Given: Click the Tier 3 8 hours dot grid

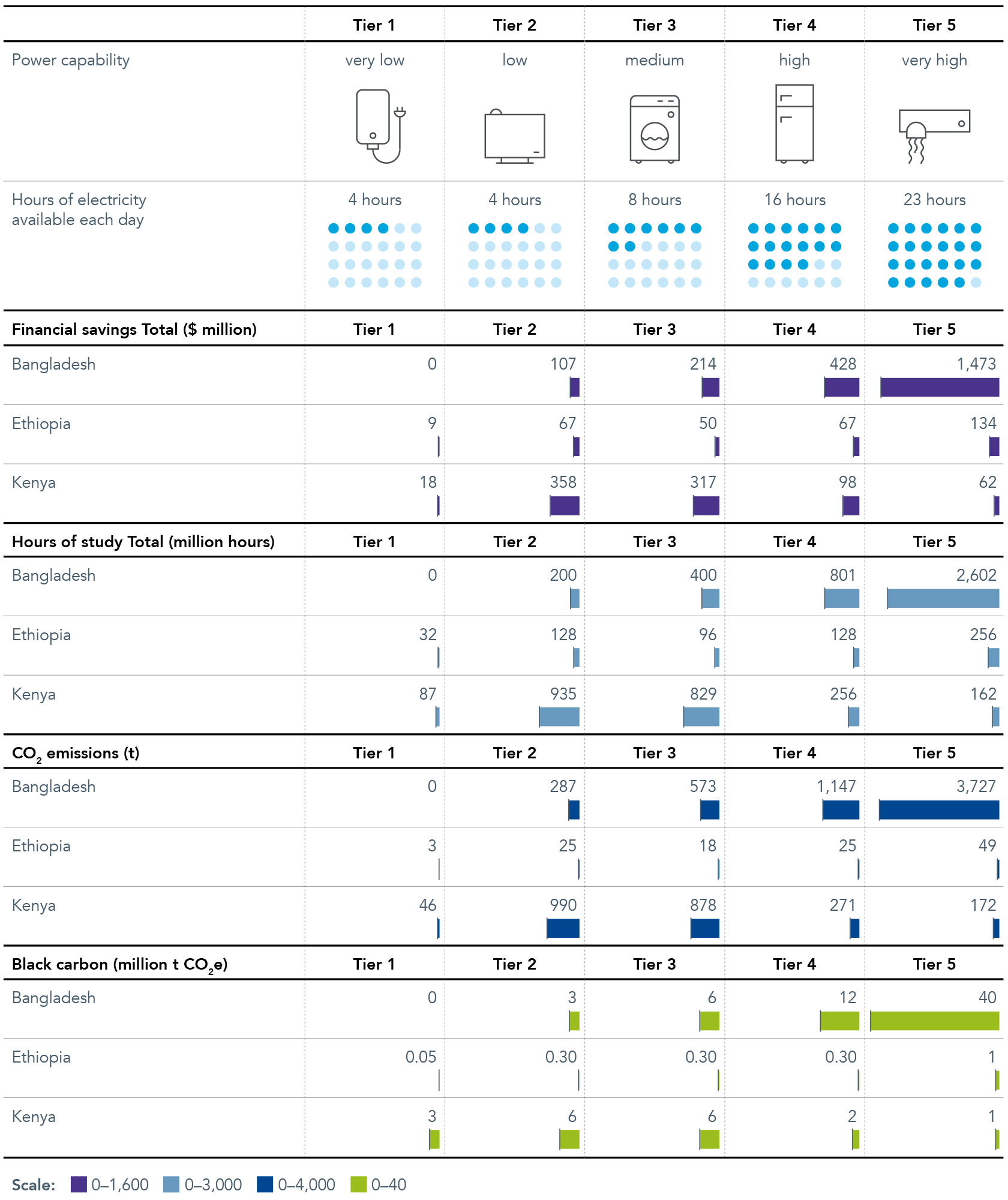Looking at the screenshot, I should (655, 255).
